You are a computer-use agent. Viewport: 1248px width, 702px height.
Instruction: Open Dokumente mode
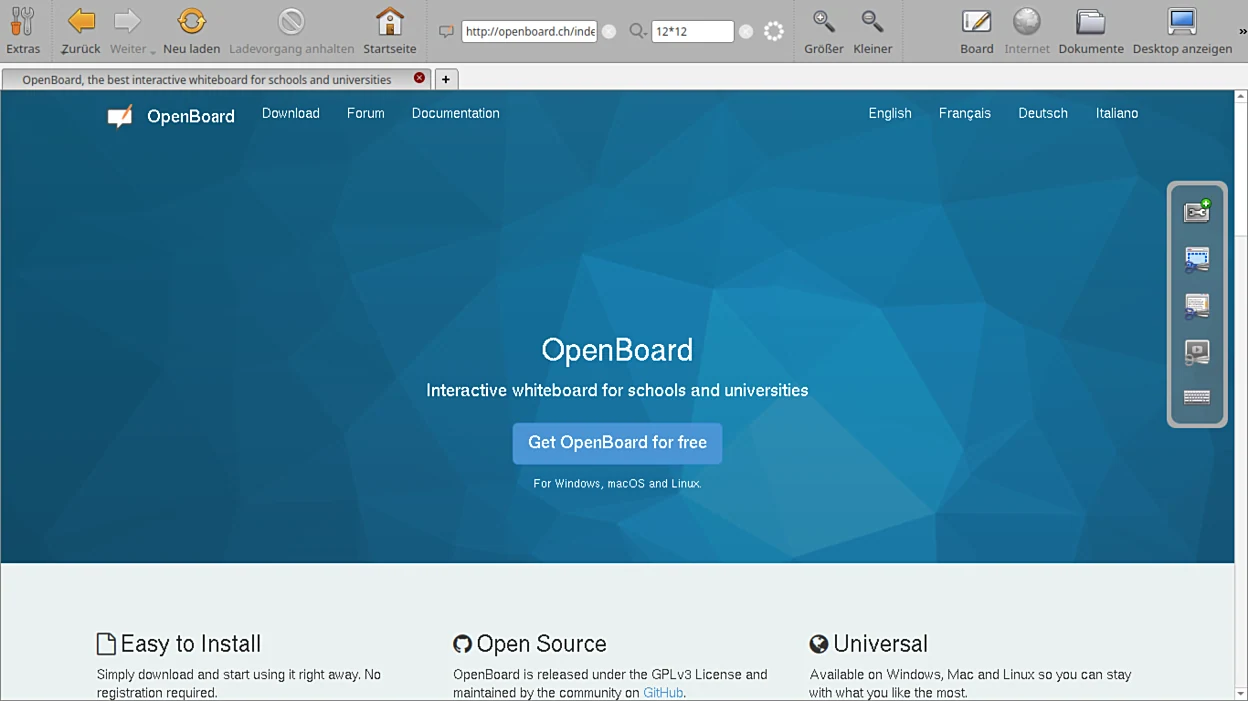pos(1090,30)
